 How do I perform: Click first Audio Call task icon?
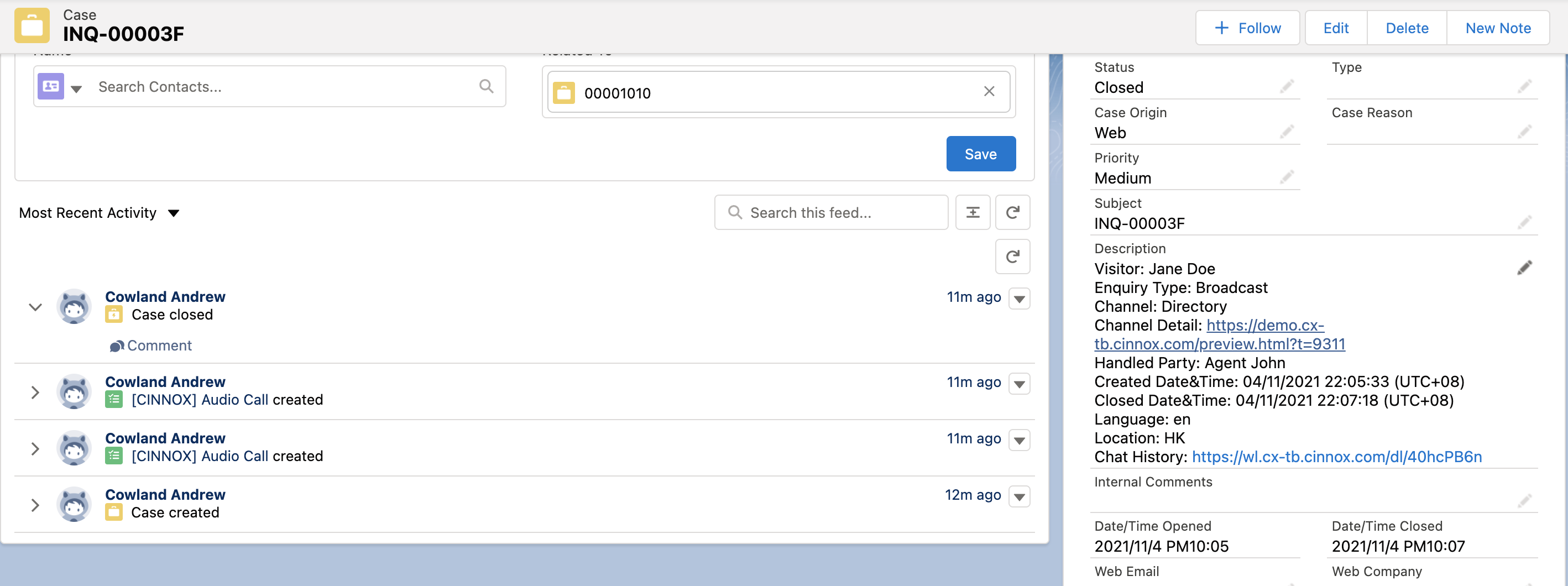(x=114, y=400)
